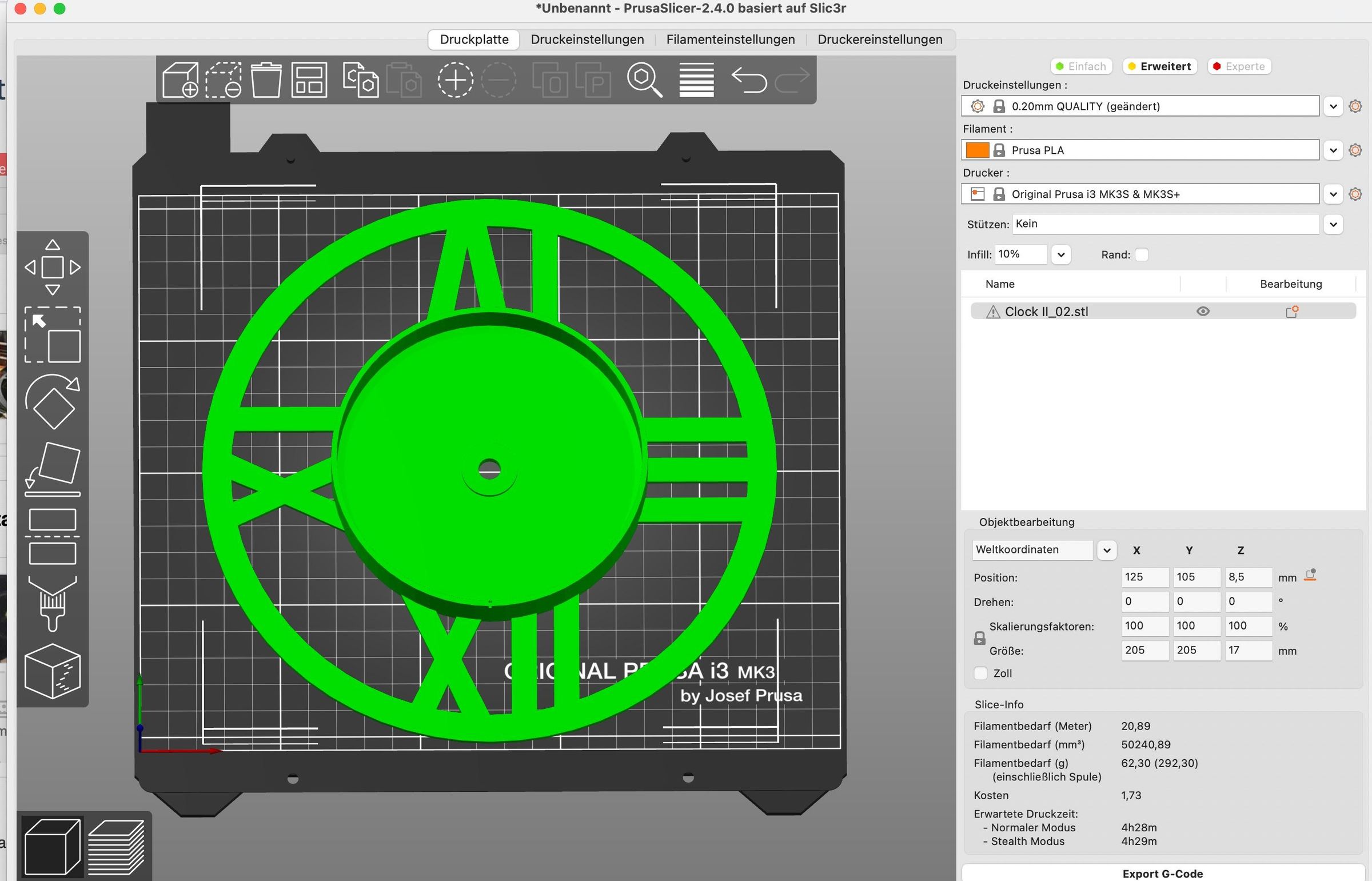Expand the Stützen dropdown
The image size is (1372, 881).
[x=1333, y=224]
